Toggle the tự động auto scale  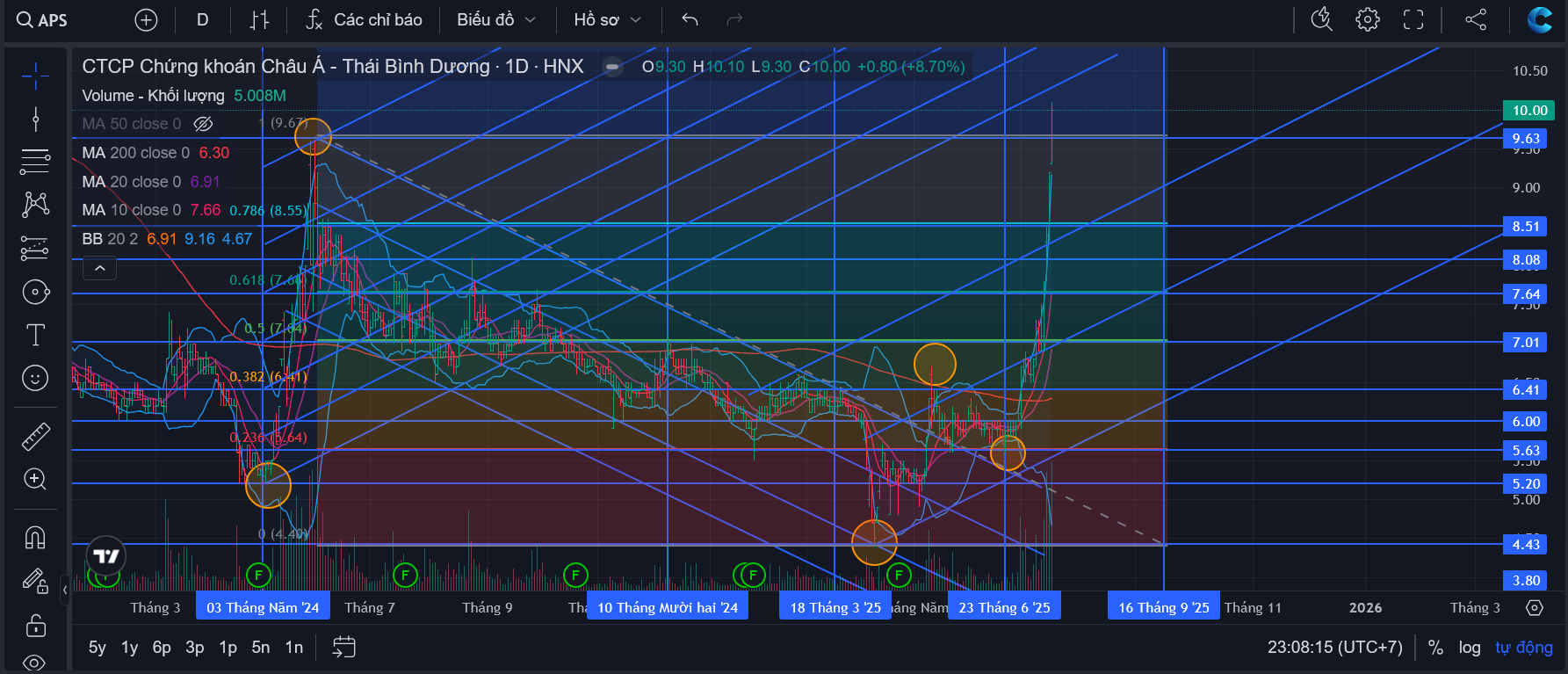pyautogui.click(x=1524, y=648)
